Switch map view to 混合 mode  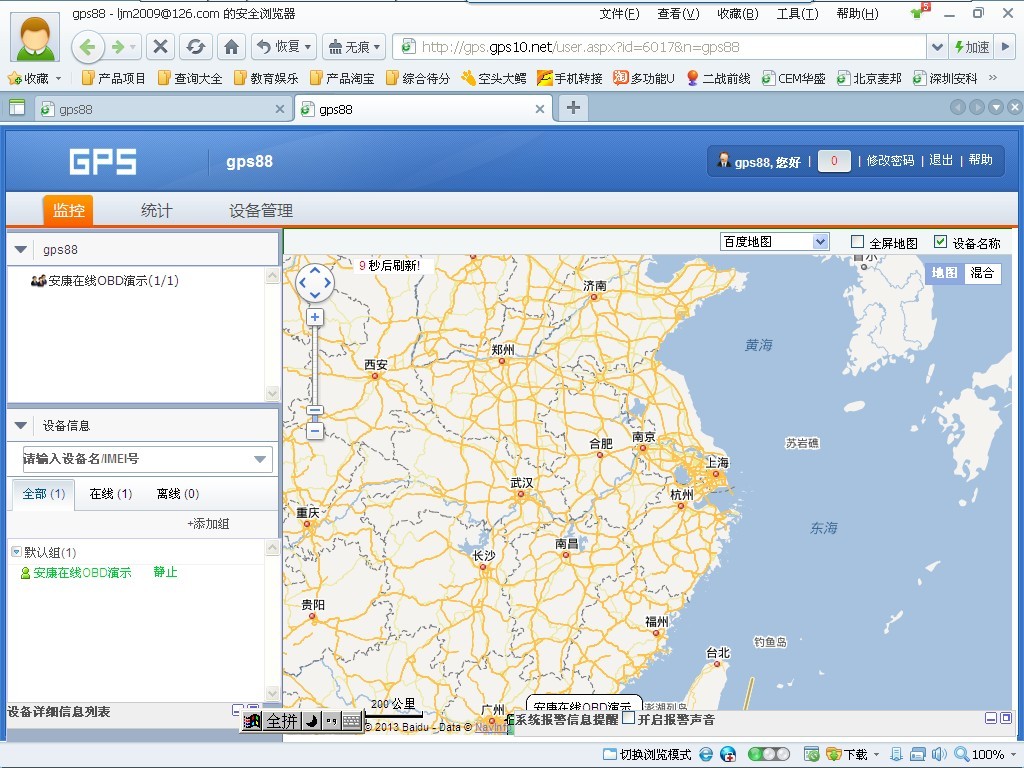tap(982, 272)
